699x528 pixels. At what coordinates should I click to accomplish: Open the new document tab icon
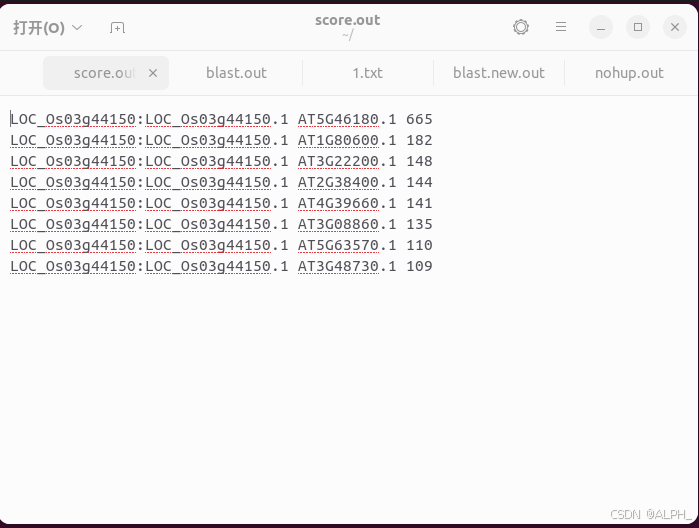click(117, 28)
